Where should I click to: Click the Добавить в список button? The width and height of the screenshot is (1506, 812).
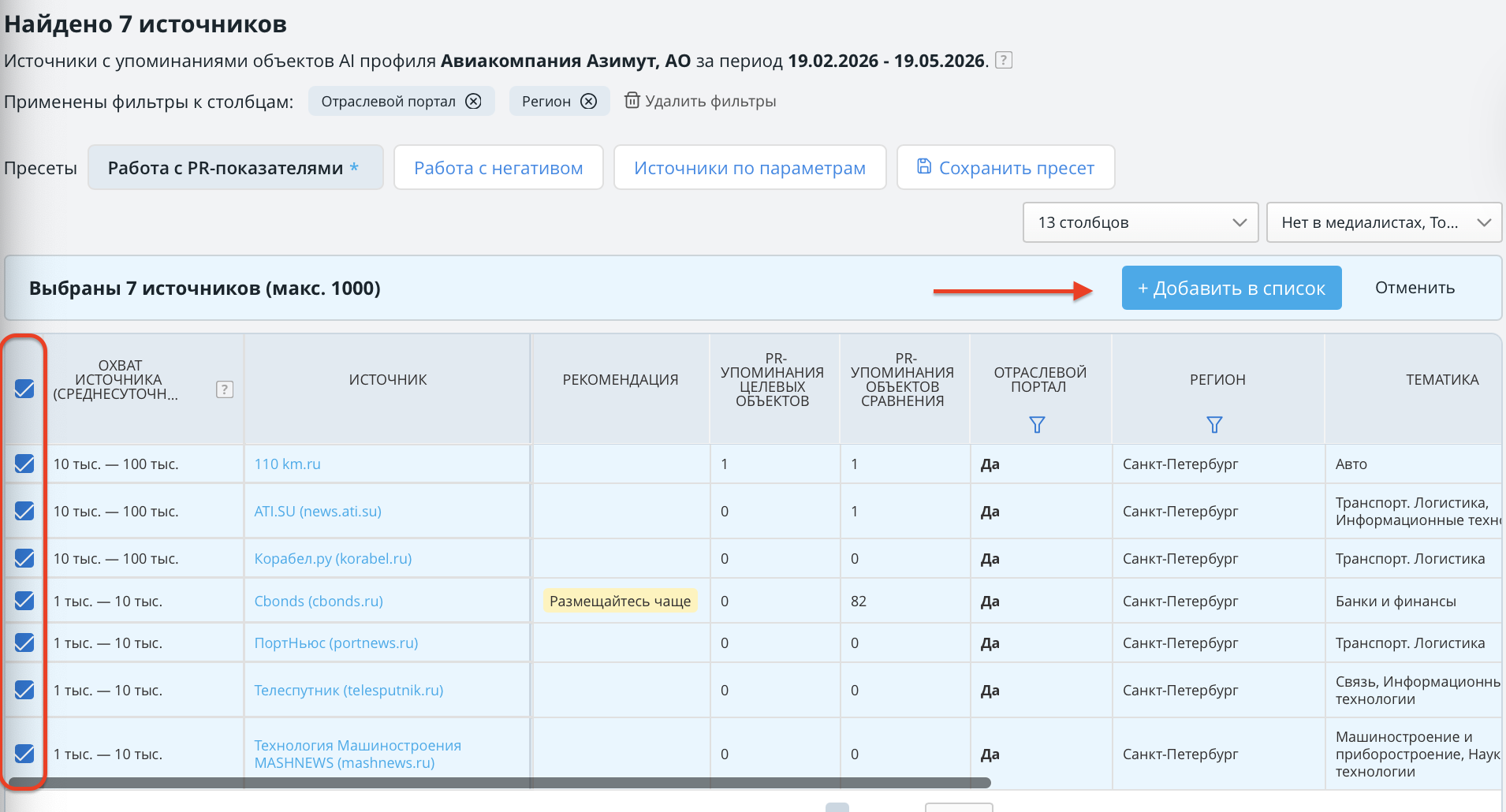click(x=1232, y=288)
